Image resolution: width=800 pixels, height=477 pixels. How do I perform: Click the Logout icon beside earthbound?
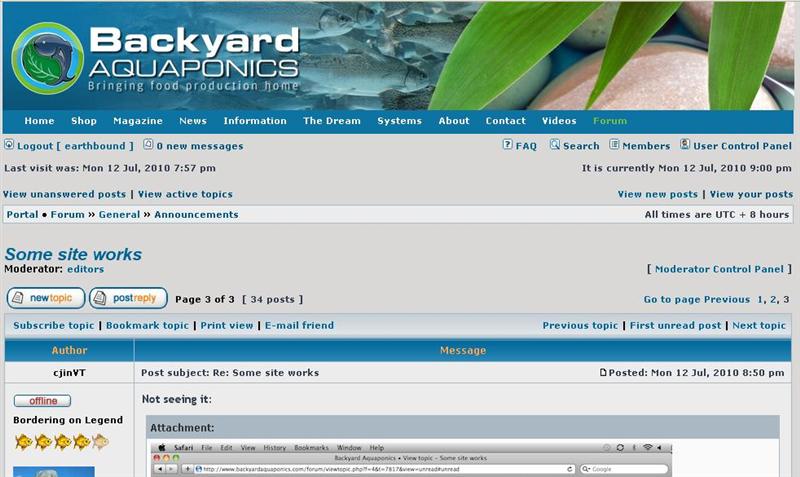10,145
